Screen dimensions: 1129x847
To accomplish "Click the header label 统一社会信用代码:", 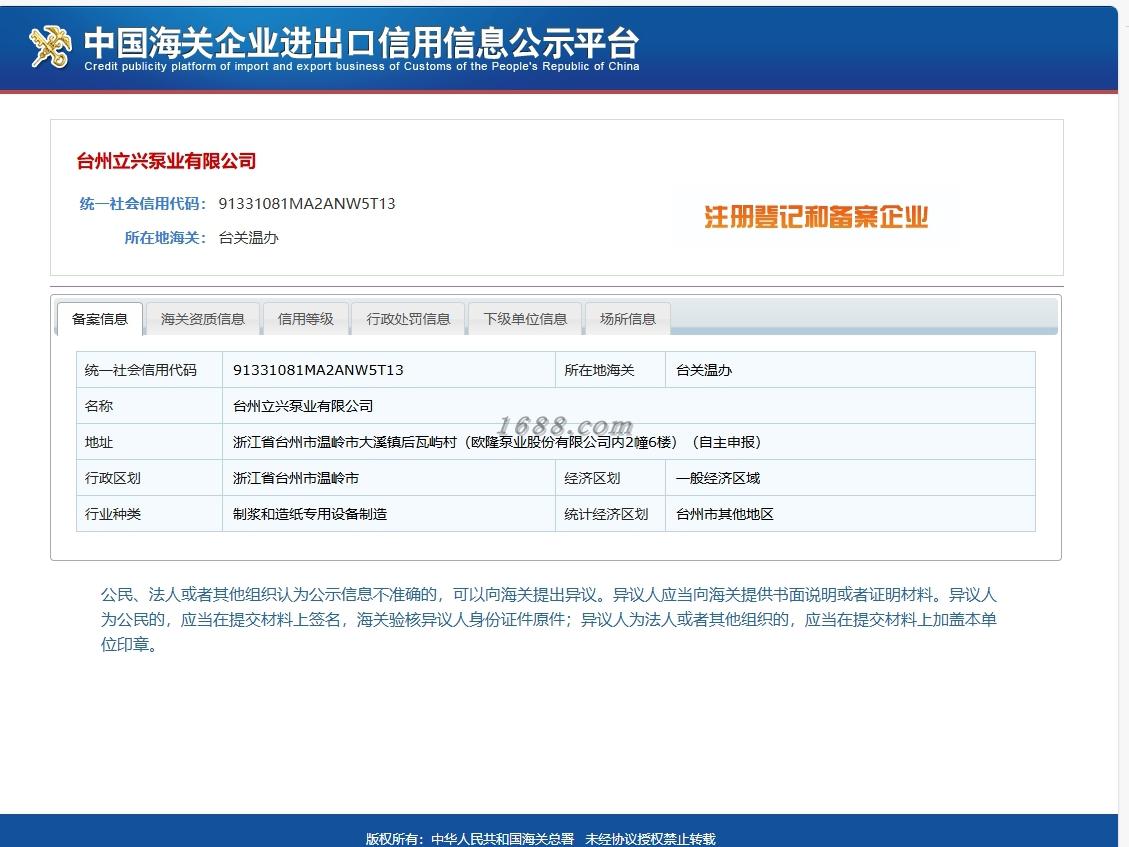I will (x=143, y=204).
